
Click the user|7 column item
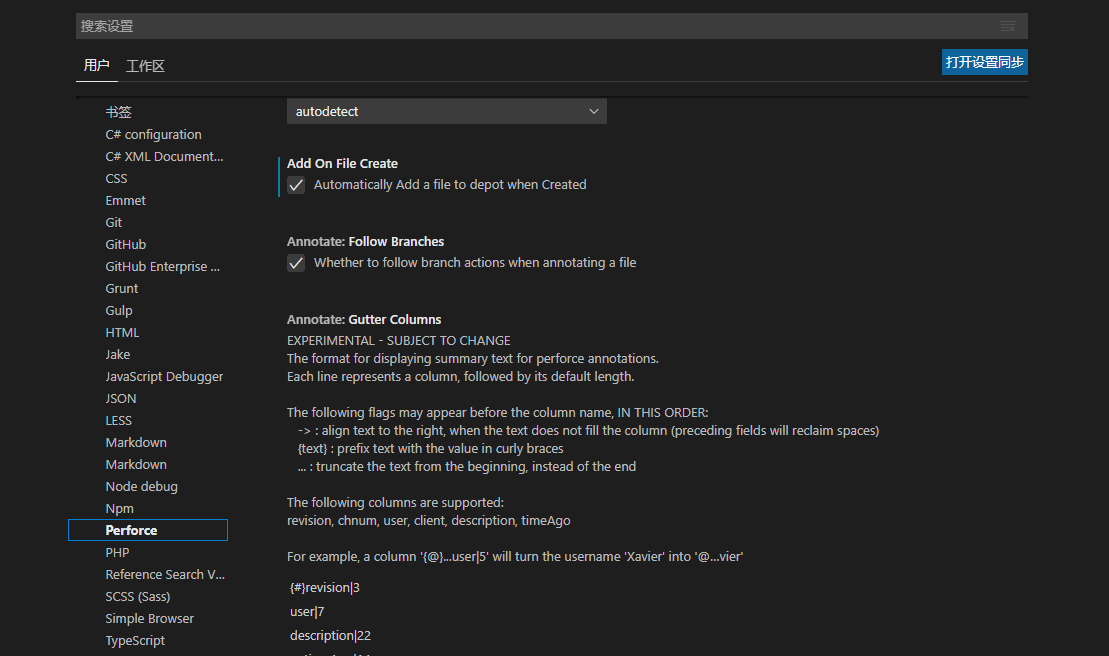pos(307,611)
